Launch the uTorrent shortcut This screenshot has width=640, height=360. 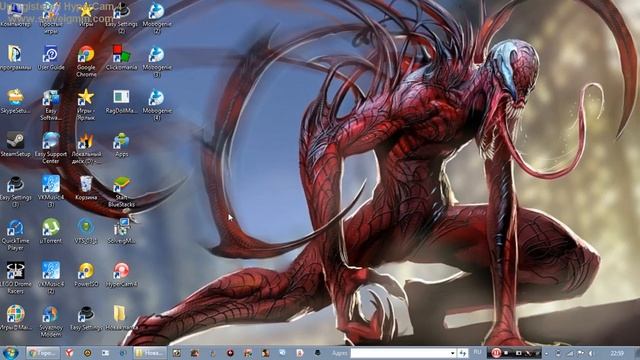(51, 231)
